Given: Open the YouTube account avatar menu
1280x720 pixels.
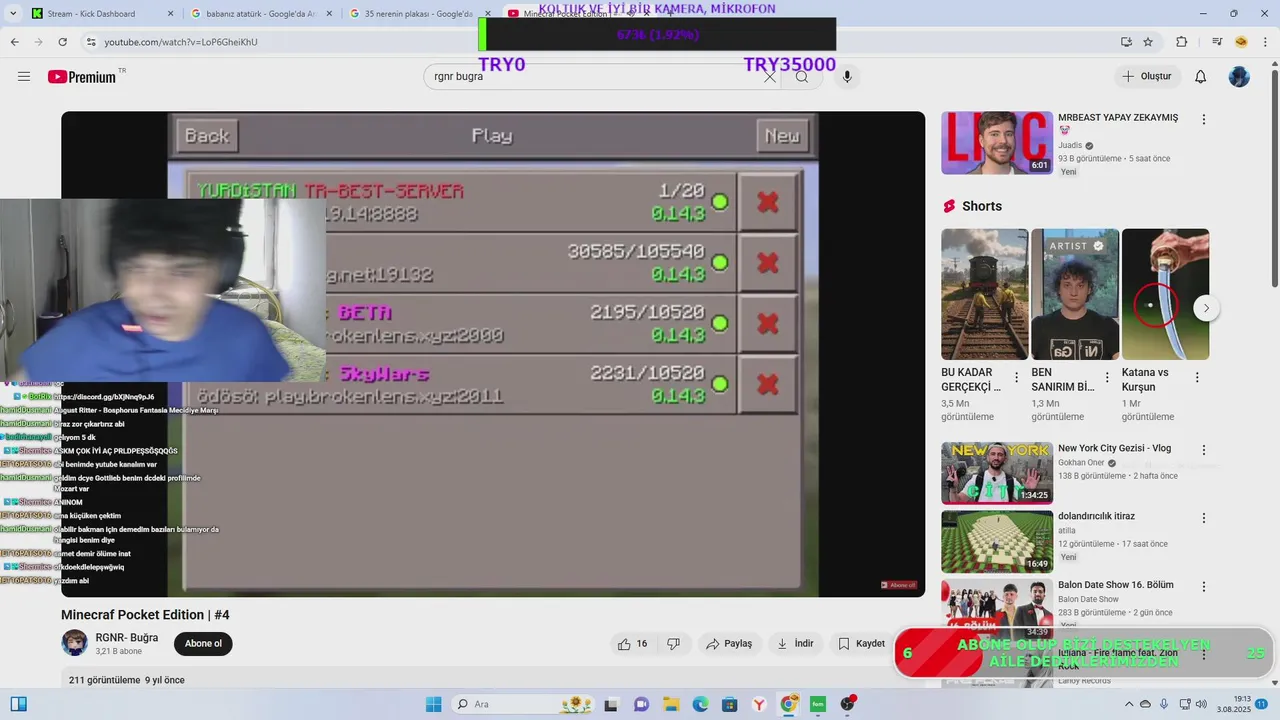Looking at the screenshot, I should coord(1239,77).
